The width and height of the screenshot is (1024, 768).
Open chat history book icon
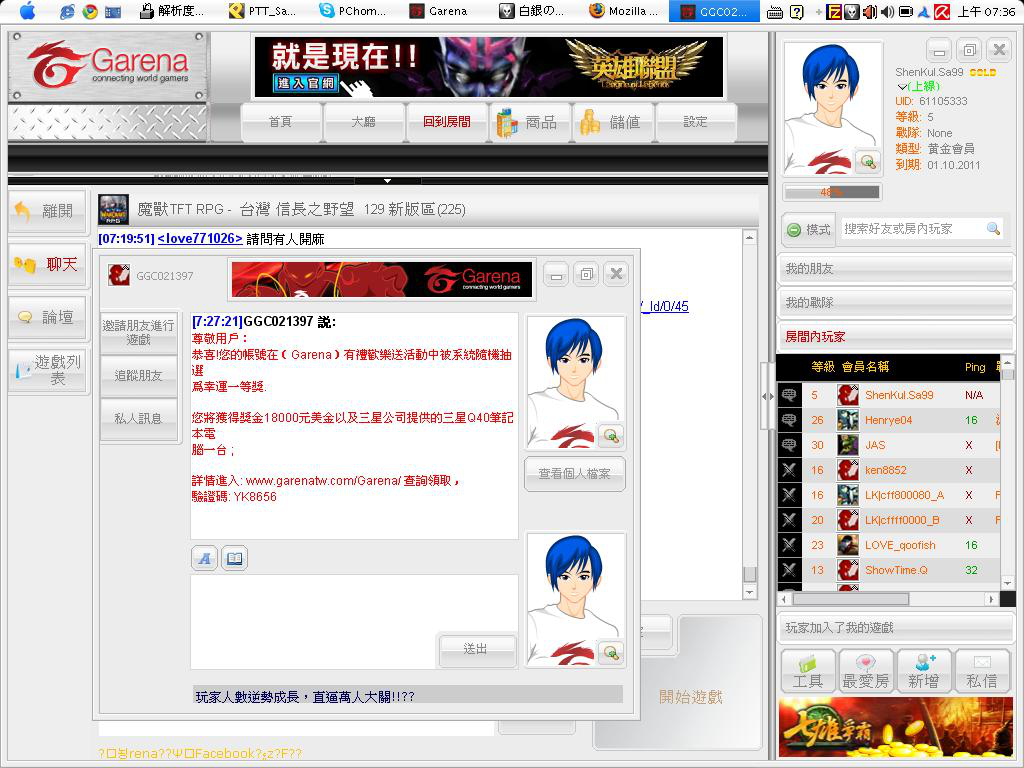[x=234, y=558]
